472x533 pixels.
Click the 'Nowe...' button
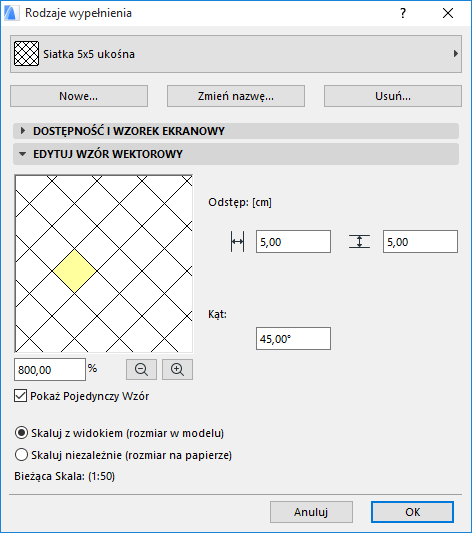pyautogui.click(x=79, y=96)
